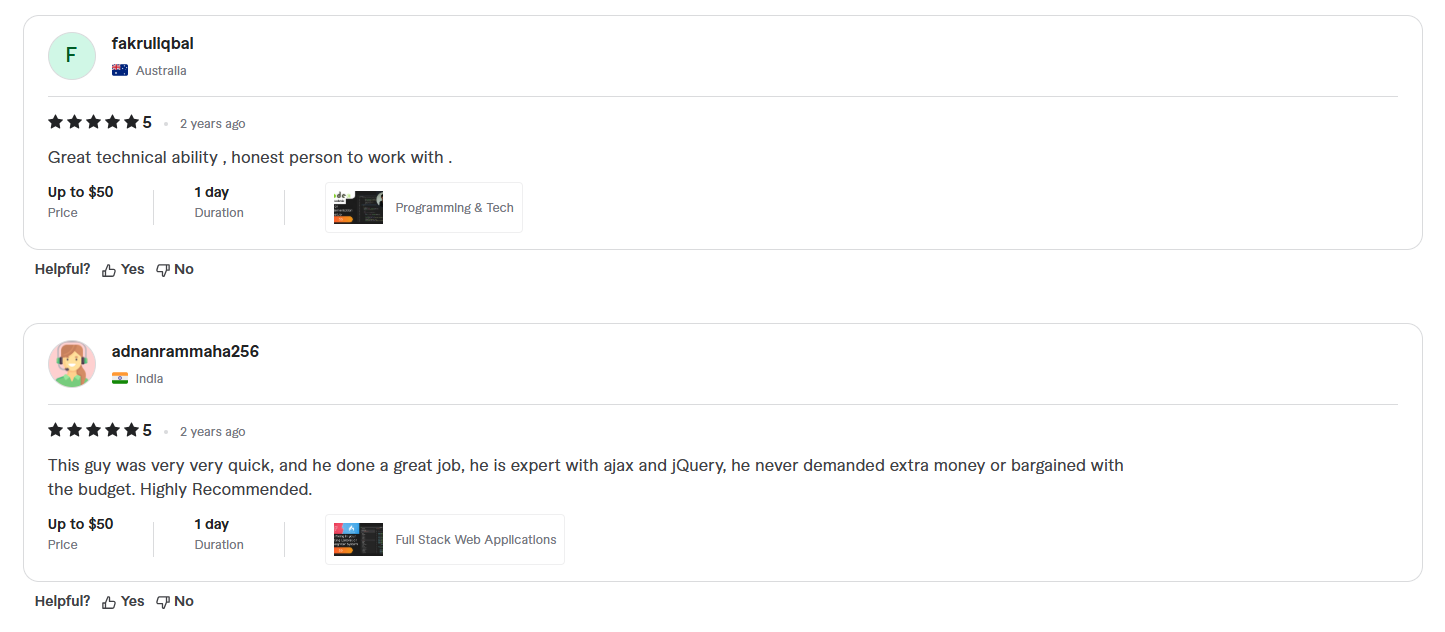Screen dimensions: 1445x632
Task: Select the 'Up to $50' price label
Action: click(x=80, y=191)
